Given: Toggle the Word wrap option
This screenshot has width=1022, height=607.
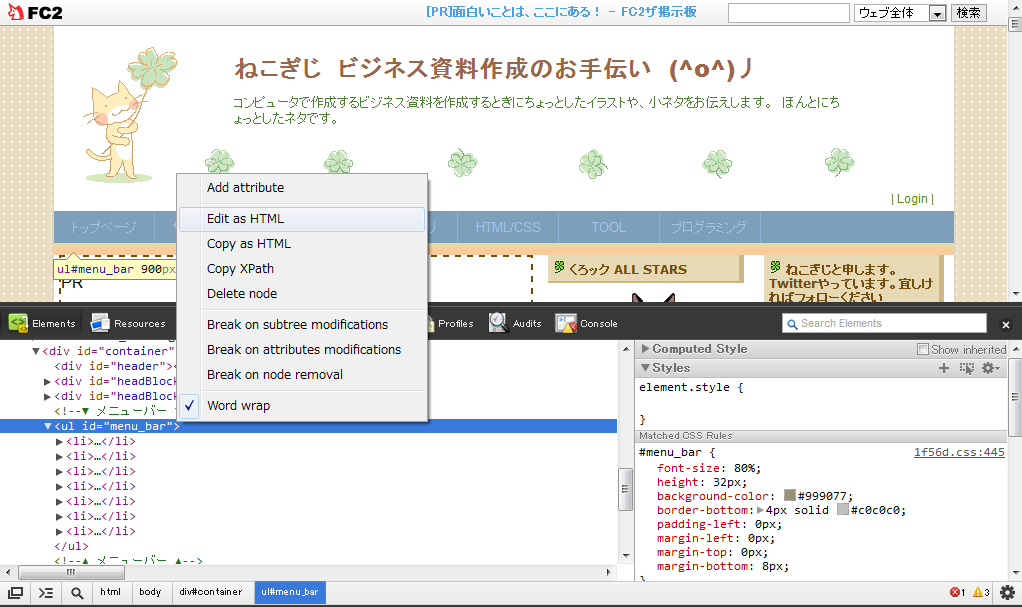Looking at the screenshot, I should (x=302, y=406).
